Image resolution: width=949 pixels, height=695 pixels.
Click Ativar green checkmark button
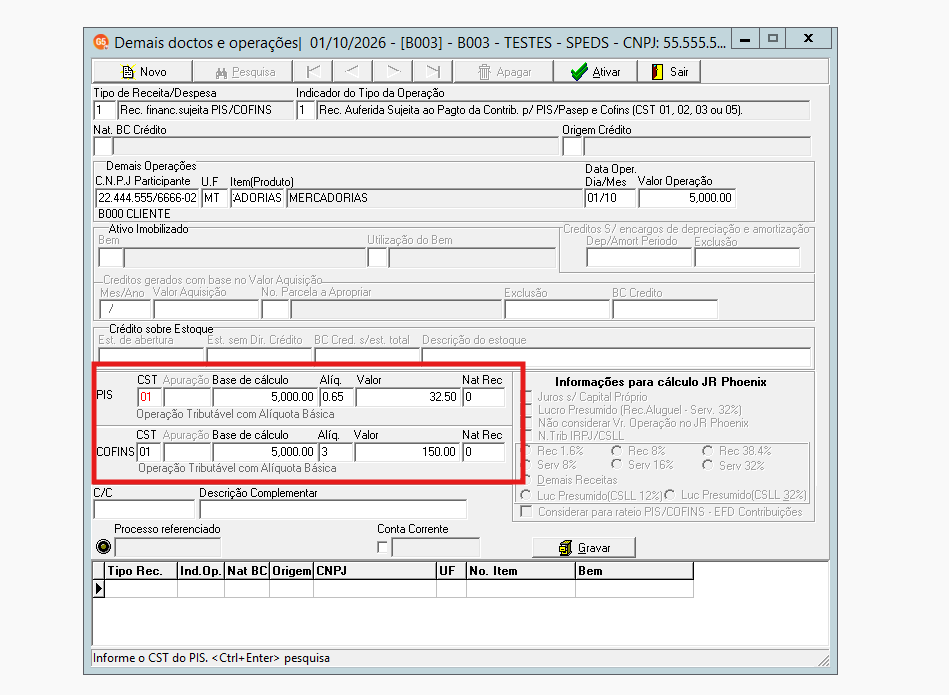pos(596,71)
